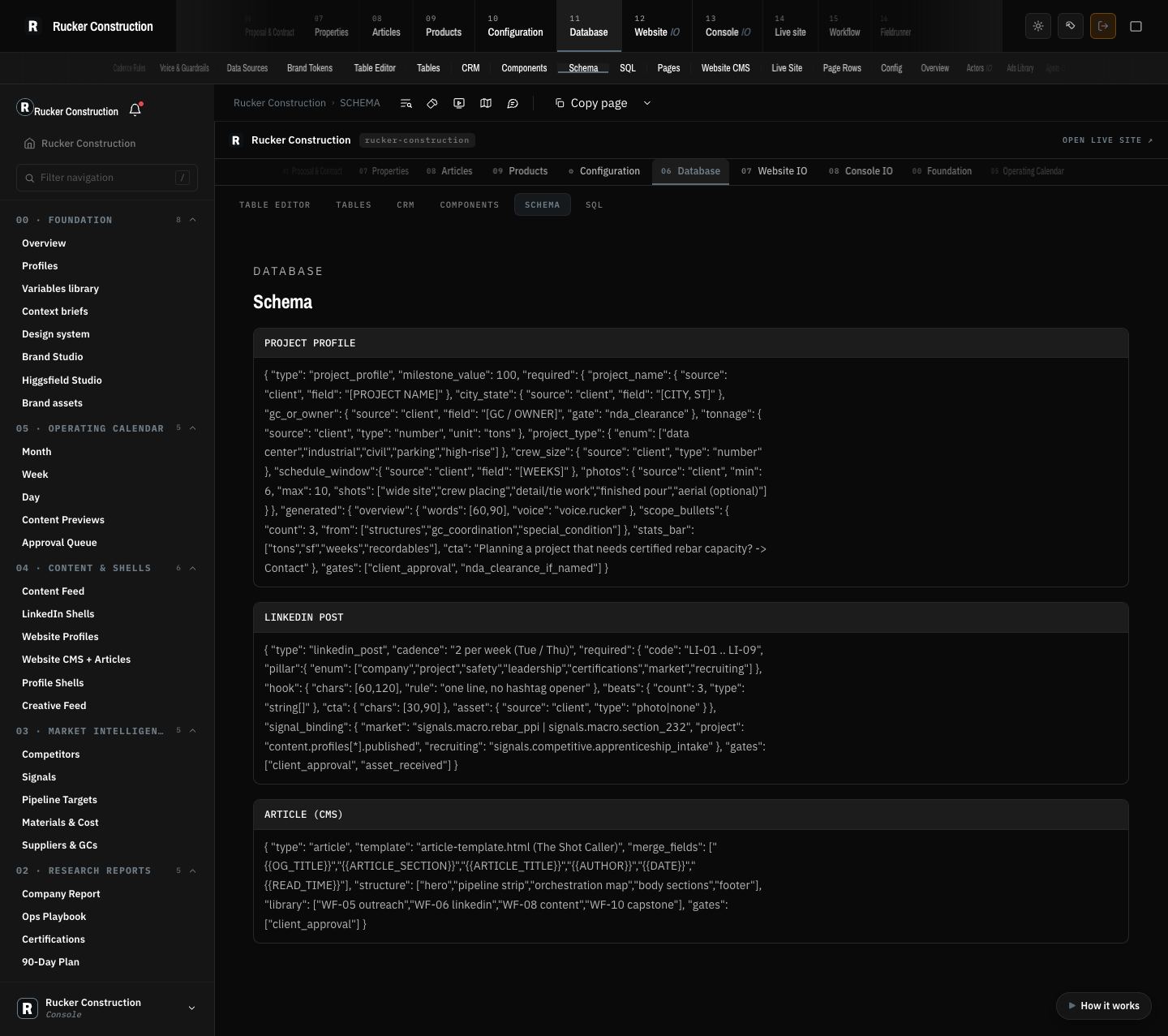The image size is (1168, 1036).
Task: Click the LINKEDIN POST schema card header
Action: [x=691, y=617]
